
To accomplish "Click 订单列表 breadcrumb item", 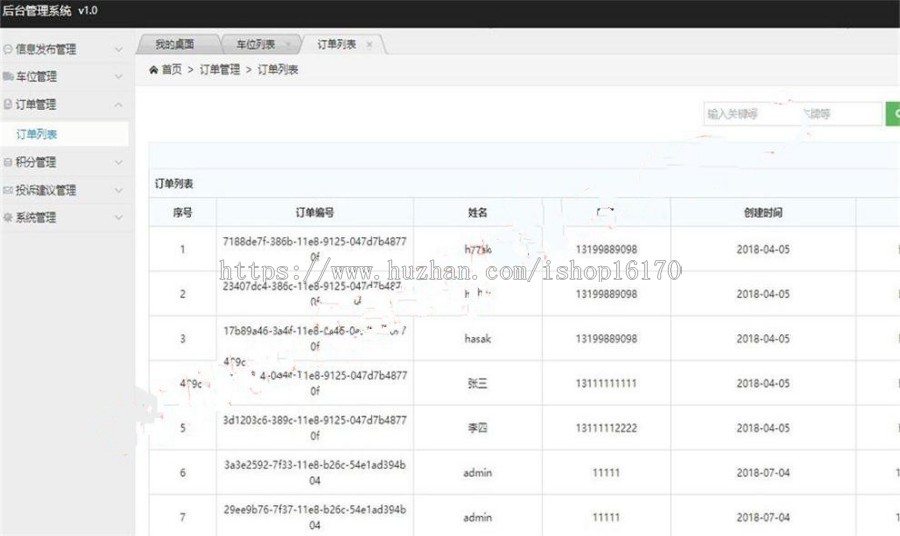I will click(x=278, y=70).
